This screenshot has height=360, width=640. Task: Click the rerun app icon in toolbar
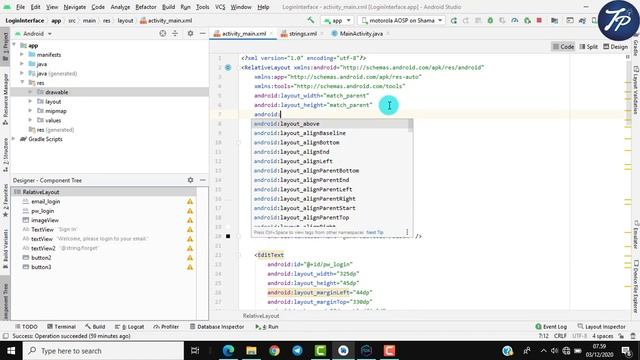point(453,20)
